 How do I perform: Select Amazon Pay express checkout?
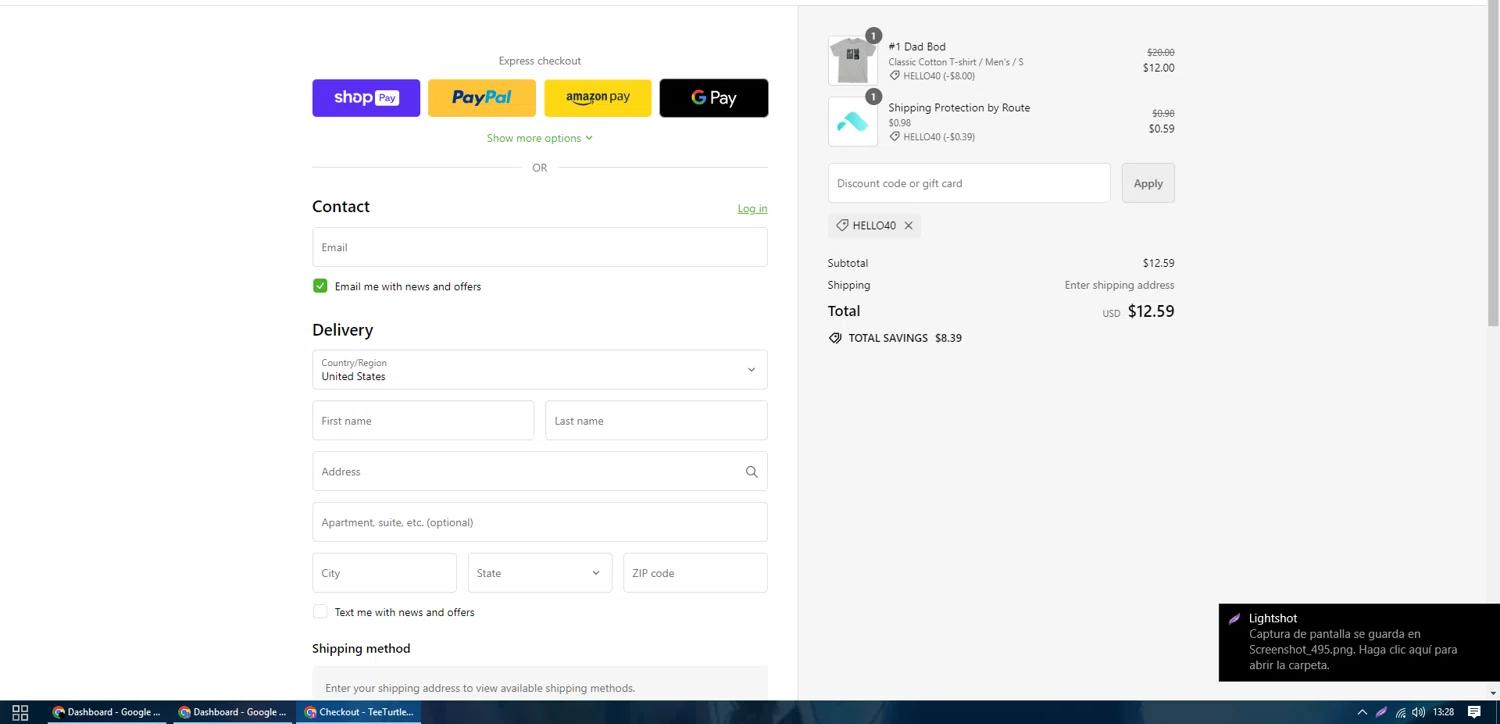click(598, 98)
